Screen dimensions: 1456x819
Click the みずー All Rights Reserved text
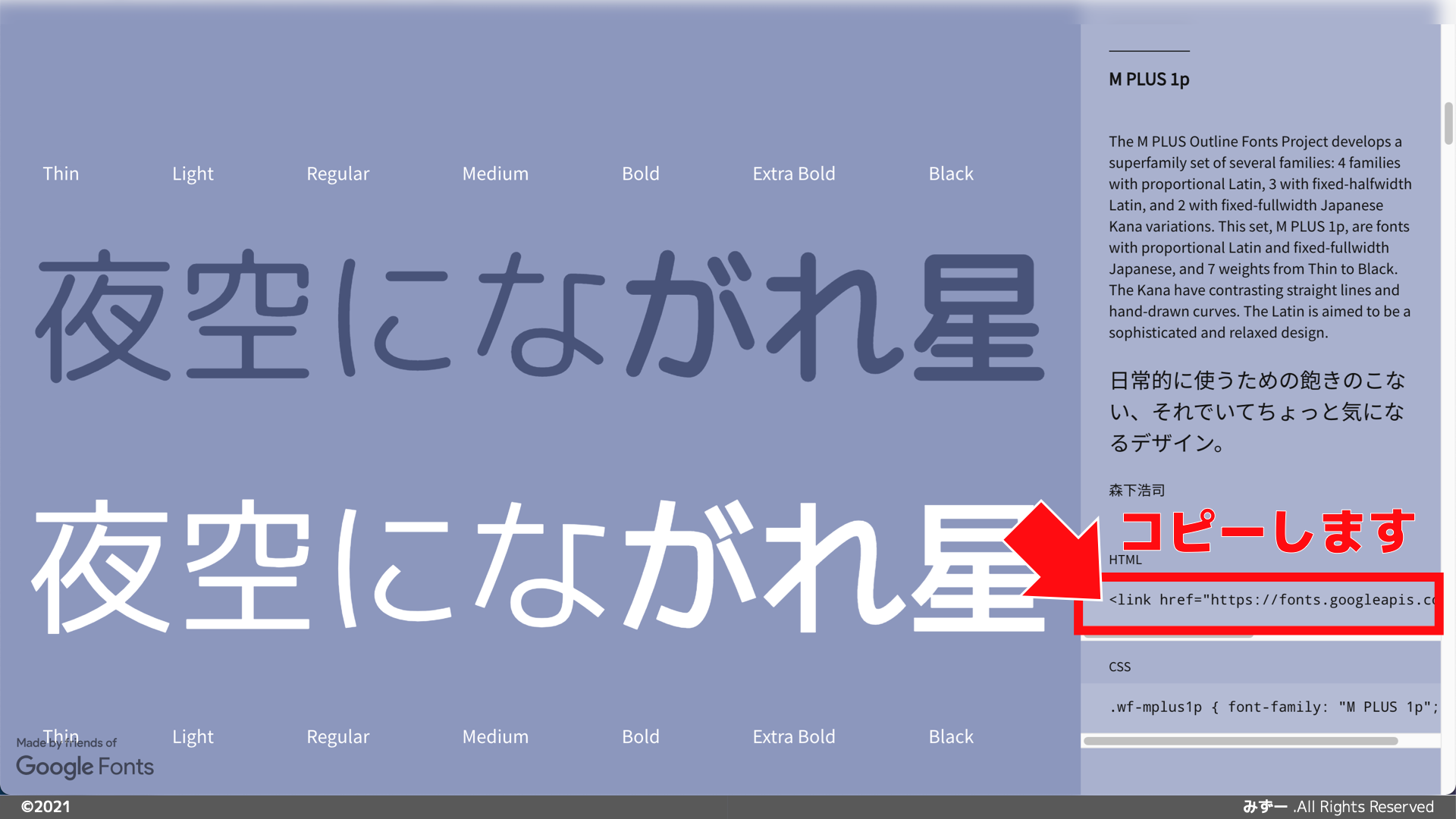(1338, 807)
